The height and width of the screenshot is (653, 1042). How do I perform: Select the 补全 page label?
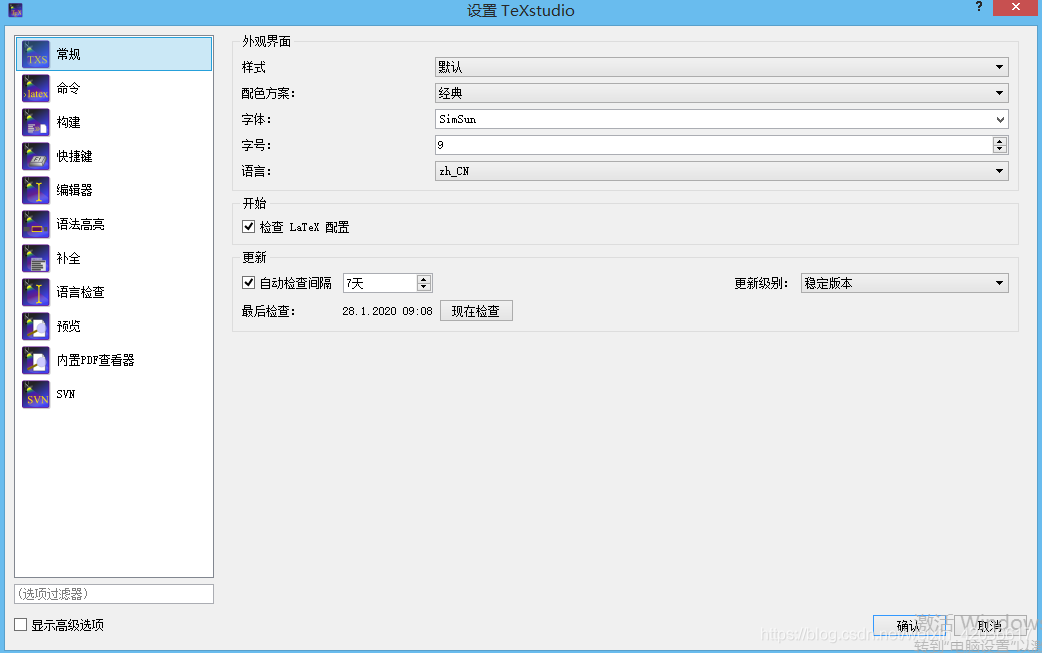[68, 258]
